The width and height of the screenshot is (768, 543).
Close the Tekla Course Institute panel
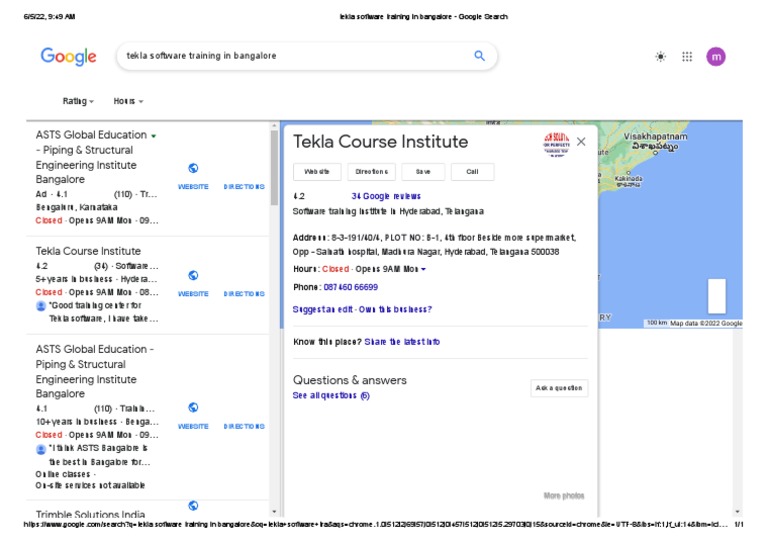(x=581, y=142)
